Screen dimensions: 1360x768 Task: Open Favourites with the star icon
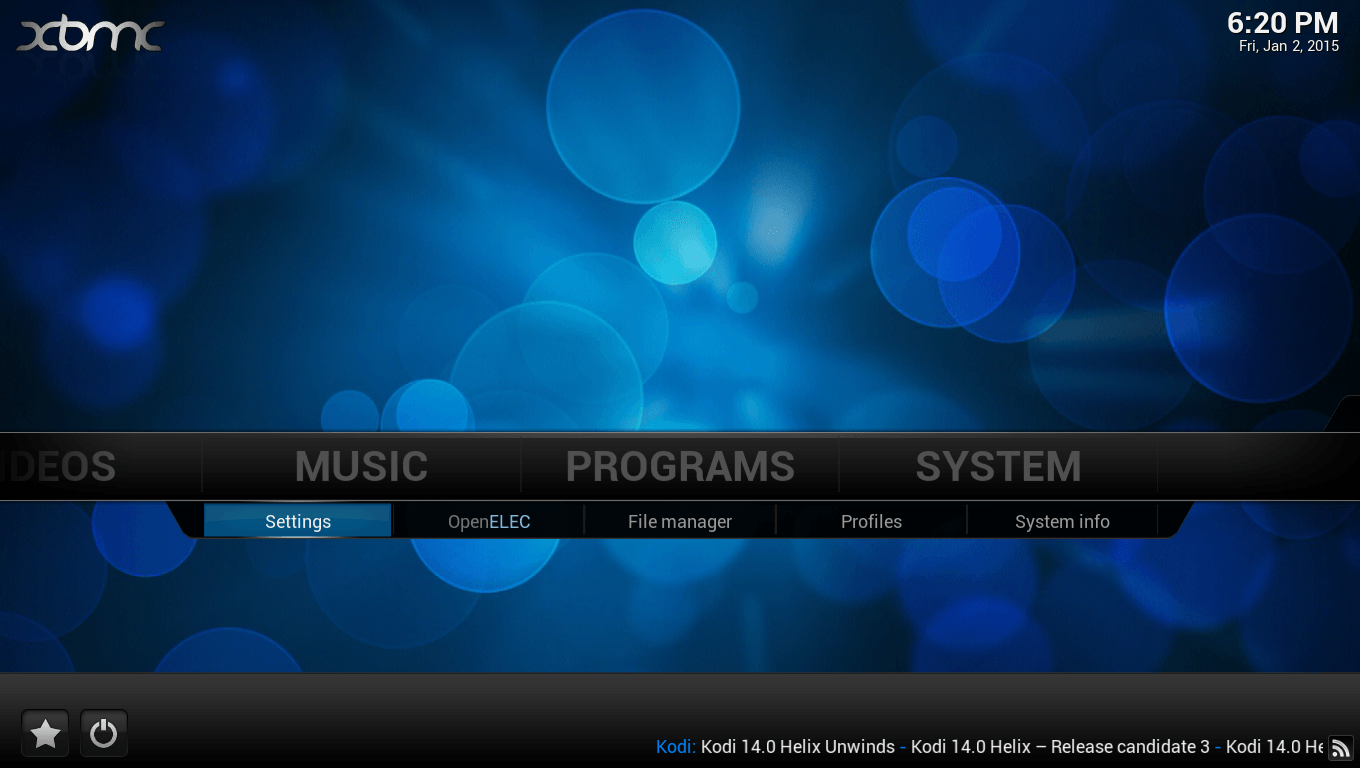click(45, 734)
